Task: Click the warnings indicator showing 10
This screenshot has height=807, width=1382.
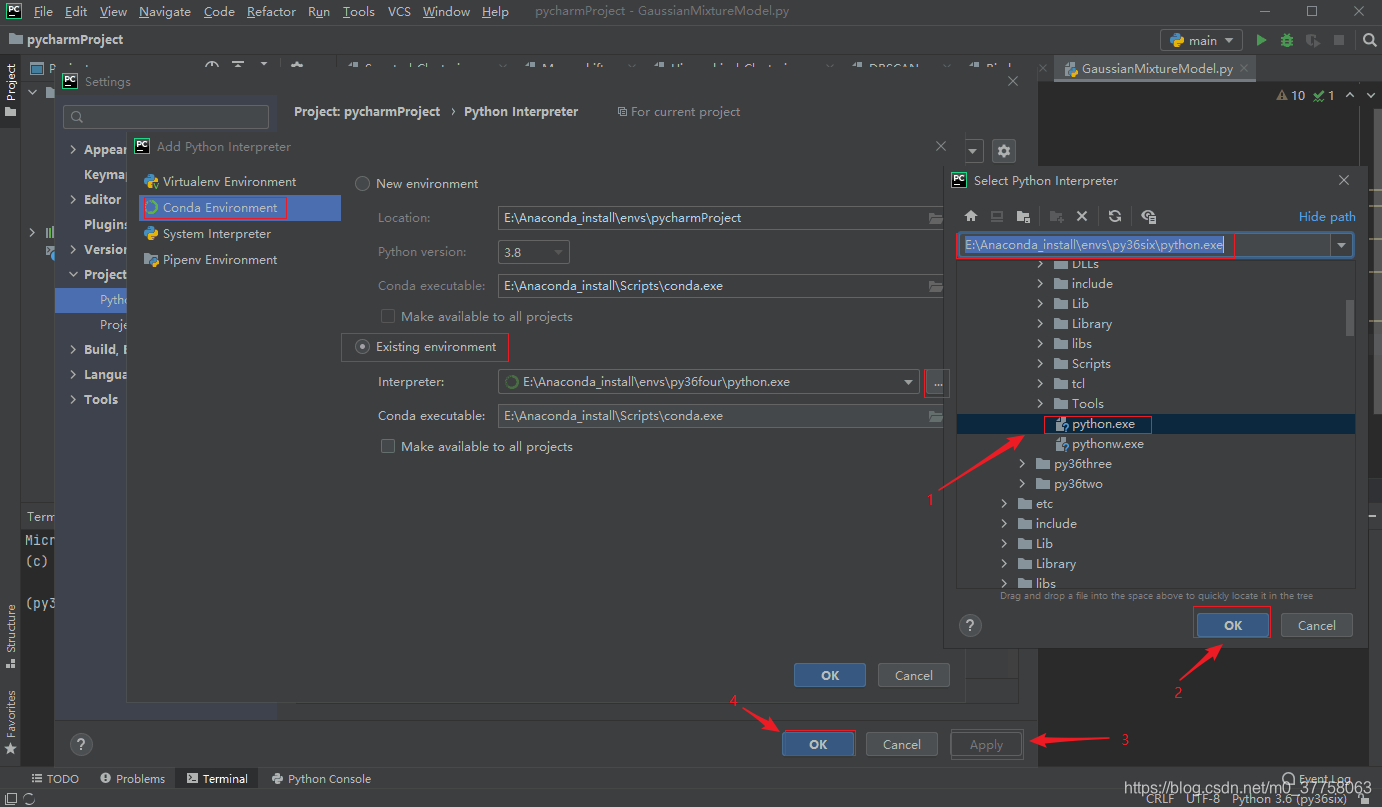Action: click(x=1291, y=96)
